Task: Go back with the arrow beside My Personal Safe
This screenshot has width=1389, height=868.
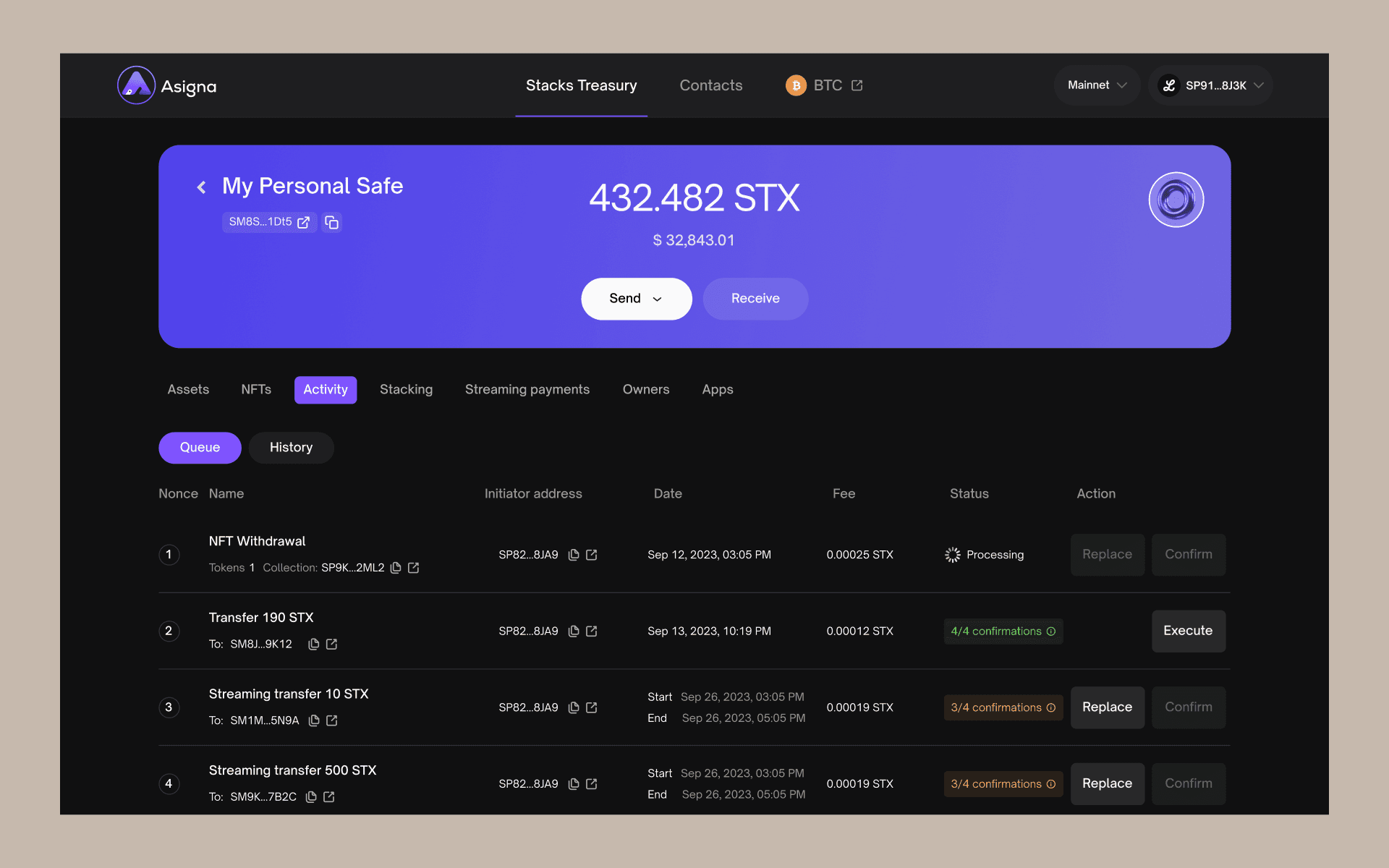Action: [202, 187]
